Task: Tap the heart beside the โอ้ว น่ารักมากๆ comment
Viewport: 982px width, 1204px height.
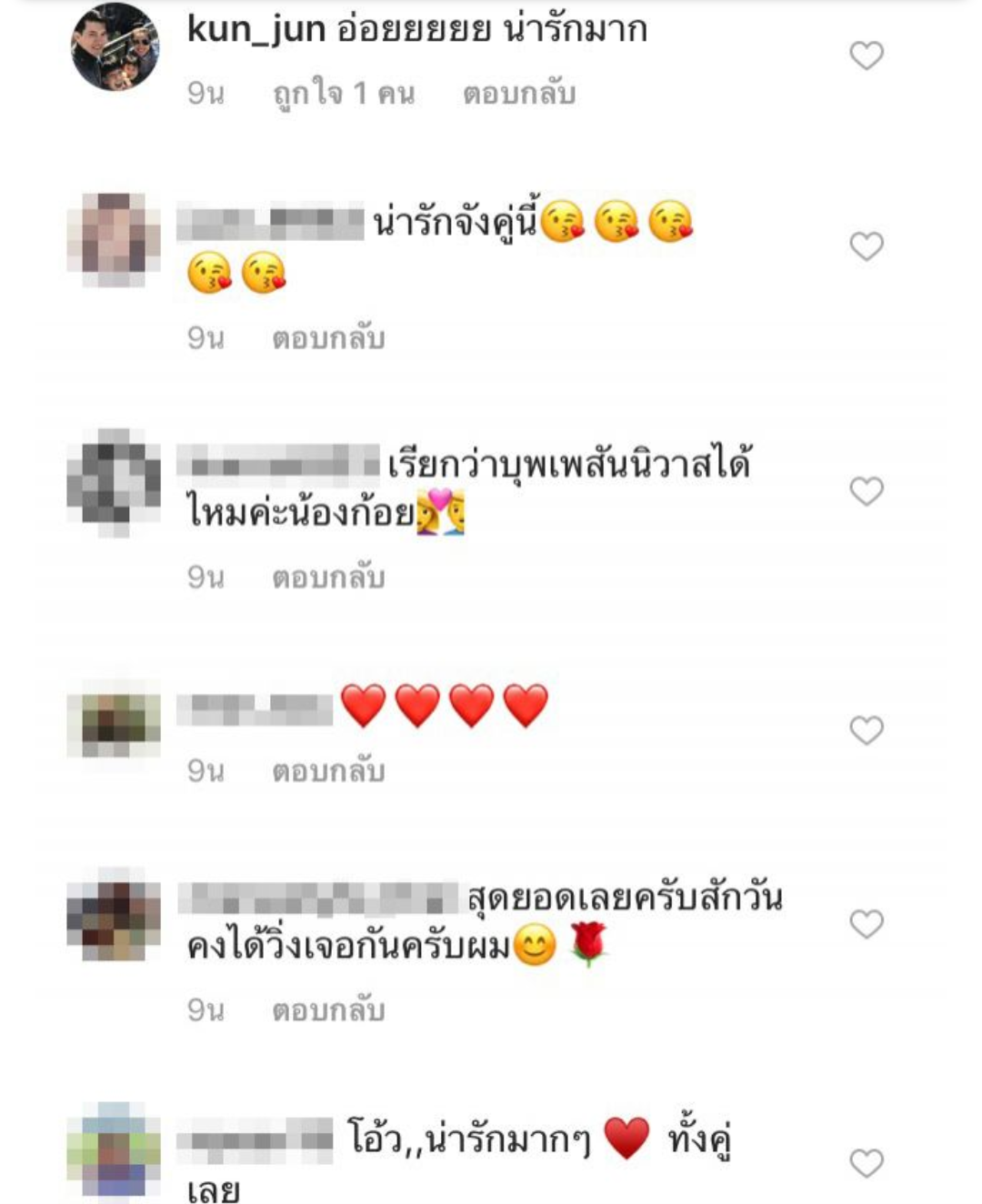Action: click(x=867, y=1163)
